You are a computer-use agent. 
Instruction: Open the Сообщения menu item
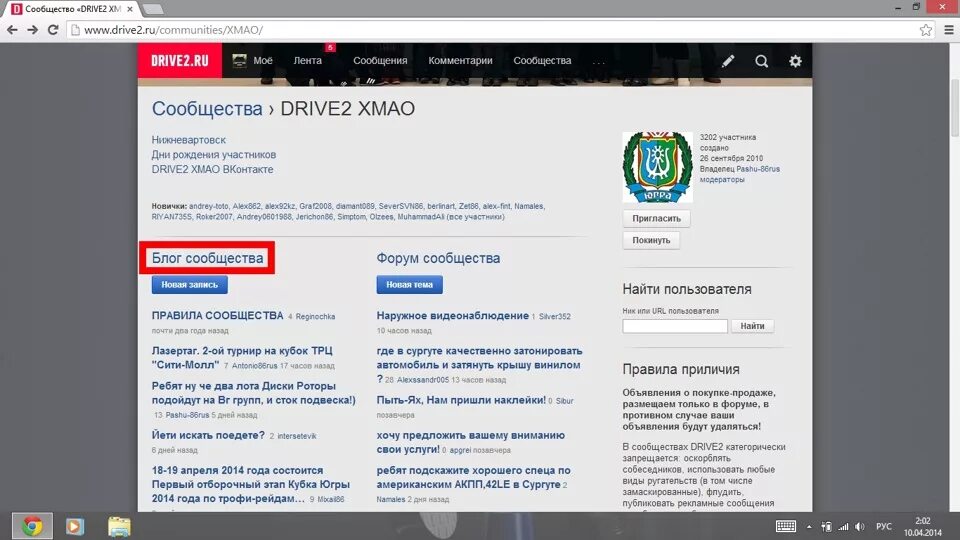[380, 61]
